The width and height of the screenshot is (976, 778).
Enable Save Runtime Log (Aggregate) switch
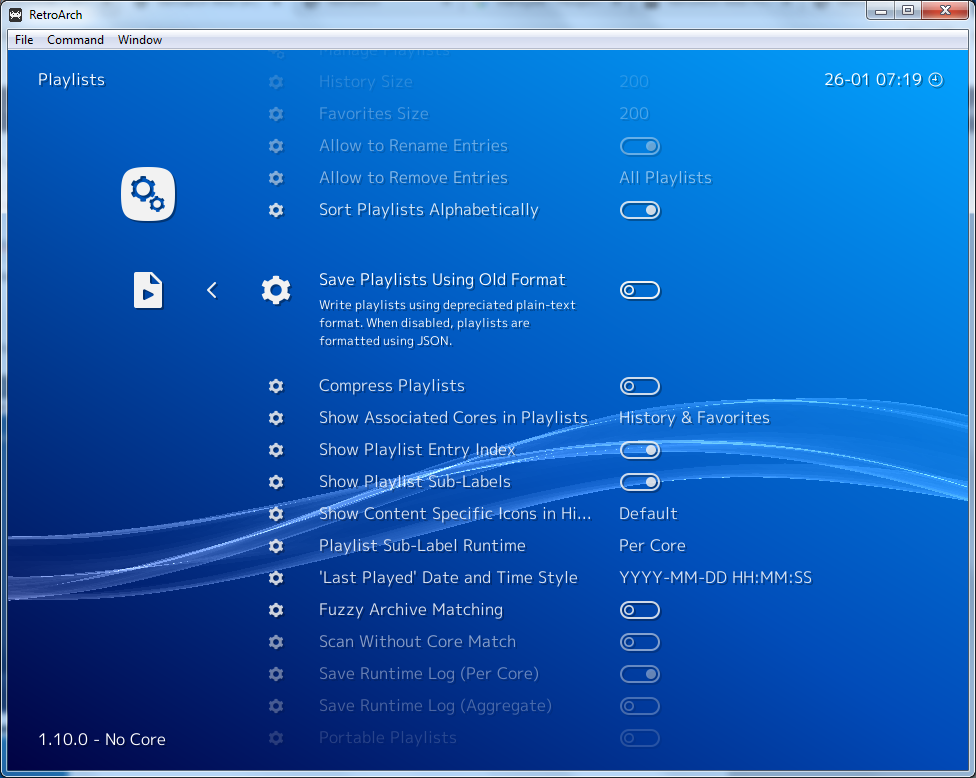point(640,706)
